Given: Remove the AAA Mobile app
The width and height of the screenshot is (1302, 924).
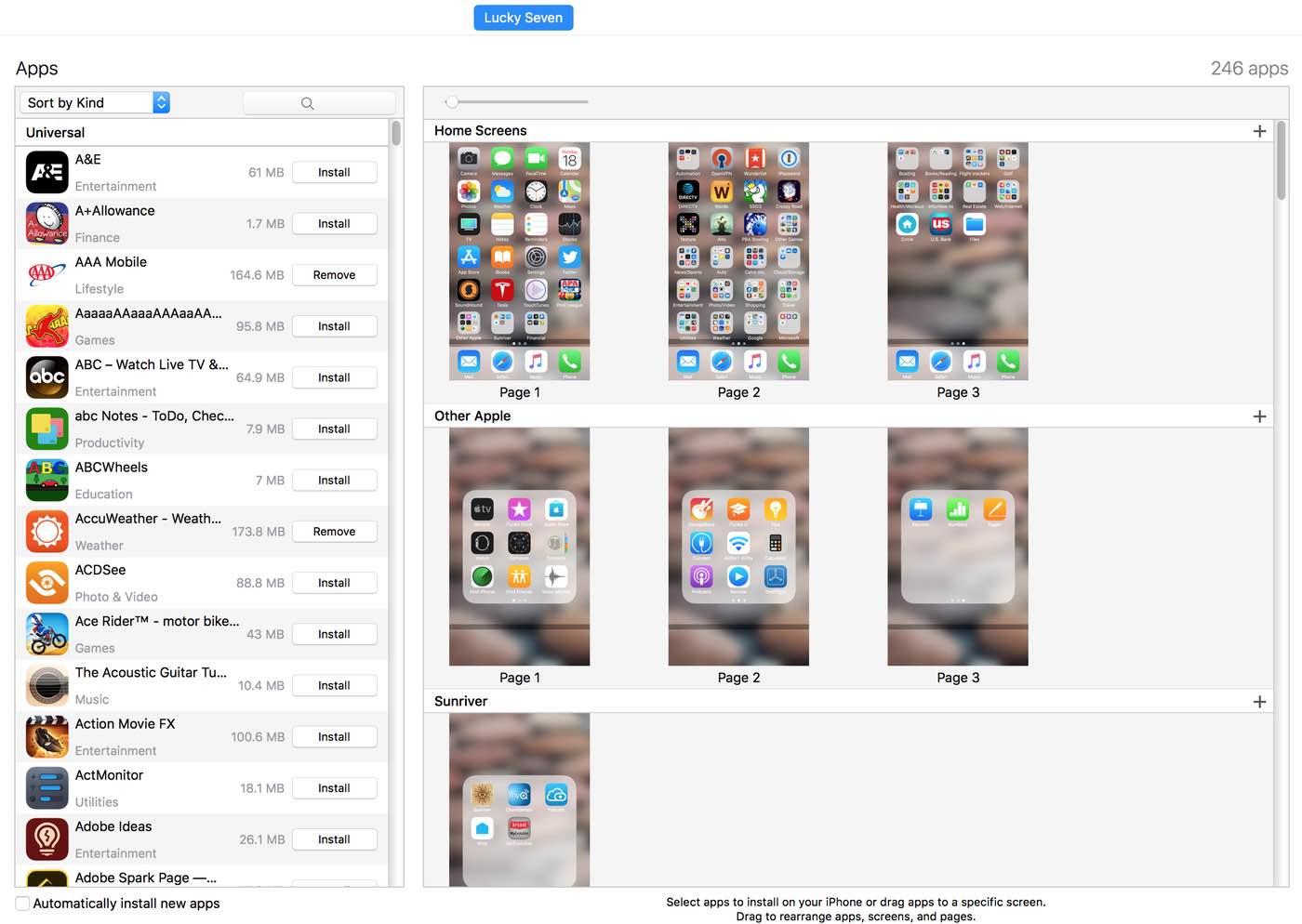Looking at the screenshot, I should (334, 274).
